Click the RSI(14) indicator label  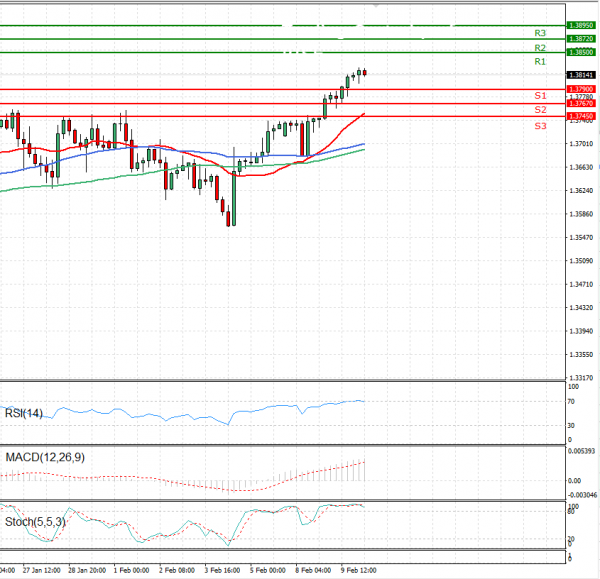26,412
